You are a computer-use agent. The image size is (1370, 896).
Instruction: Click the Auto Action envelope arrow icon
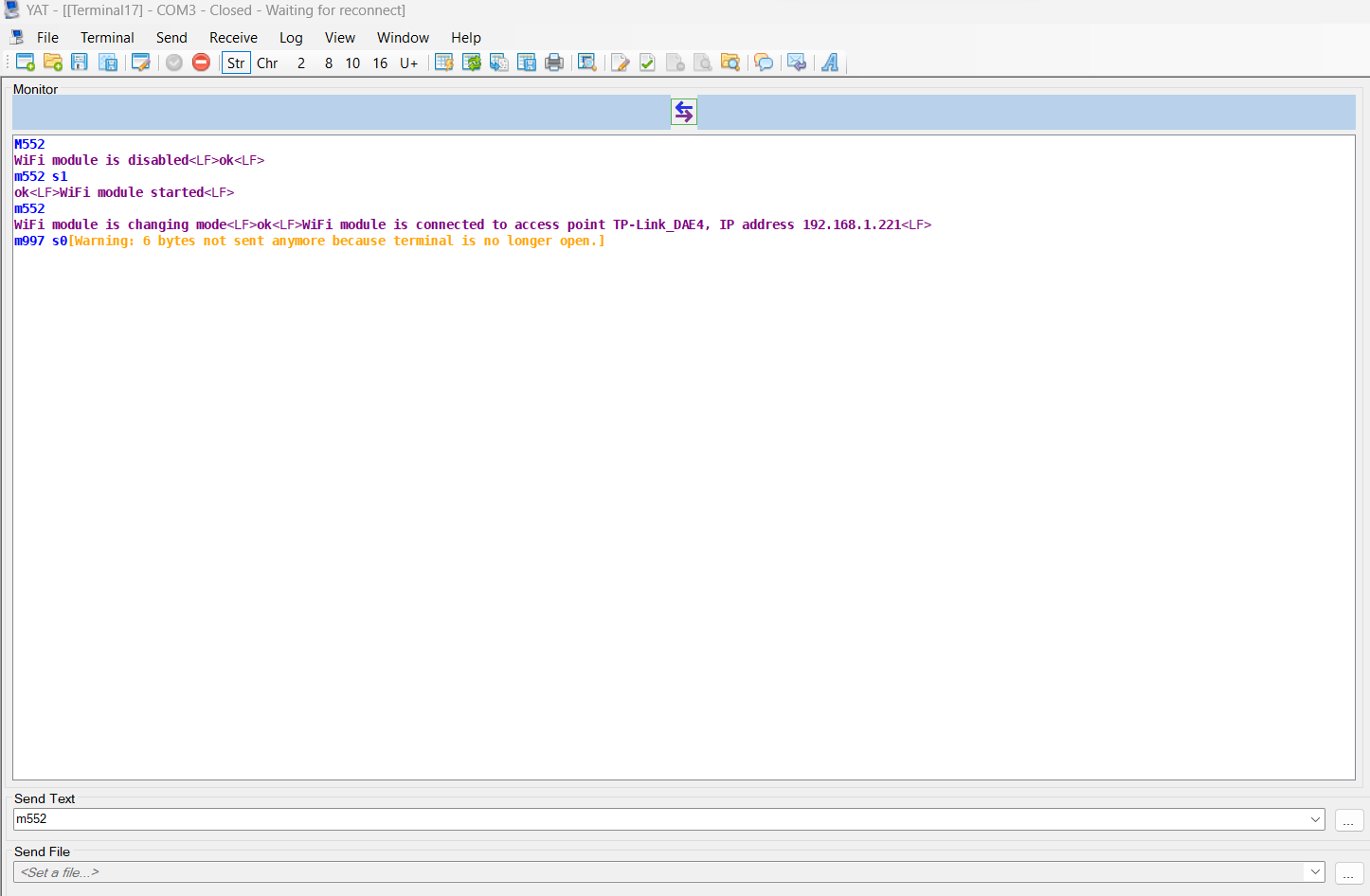pos(797,63)
